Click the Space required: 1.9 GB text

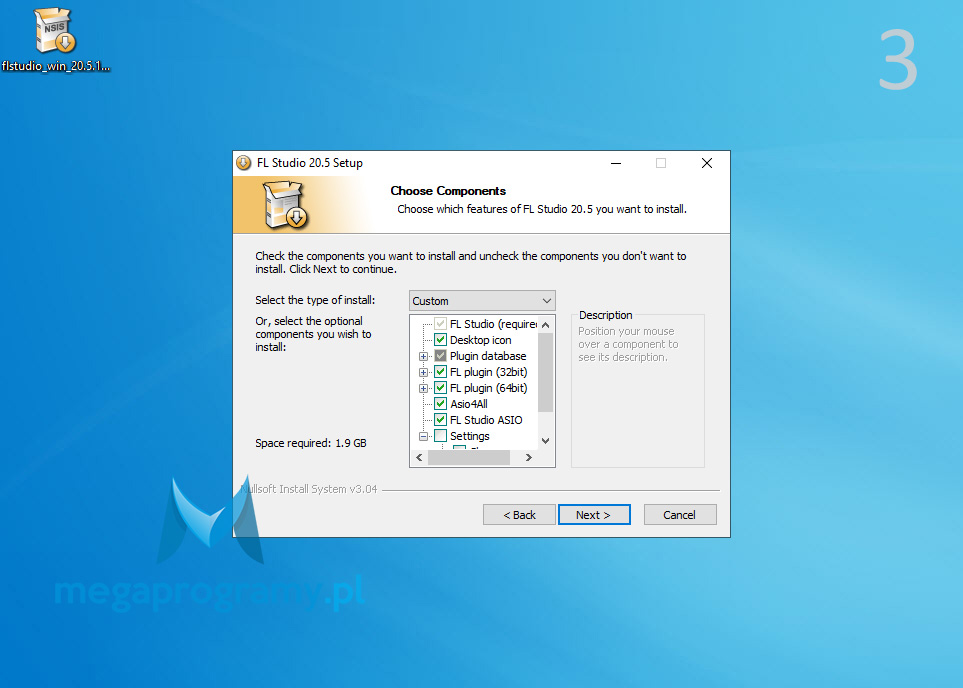(311, 443)
